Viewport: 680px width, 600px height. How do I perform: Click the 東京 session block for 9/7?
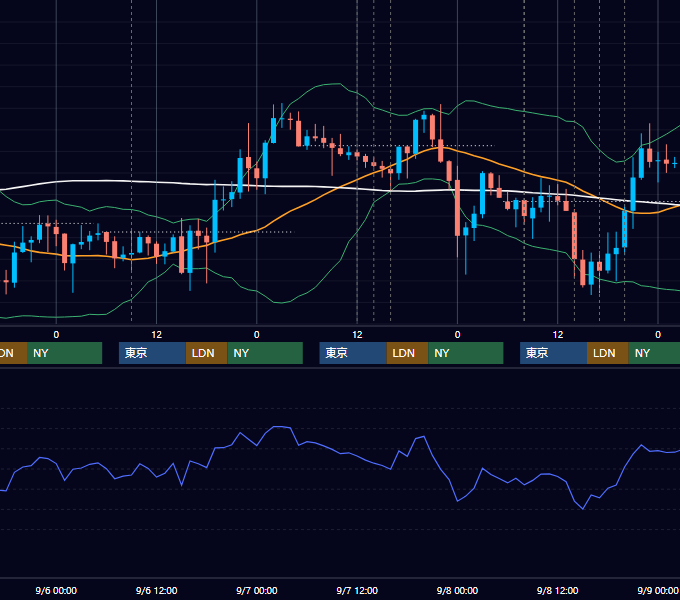pyautogui.click(x=353, y=353)
